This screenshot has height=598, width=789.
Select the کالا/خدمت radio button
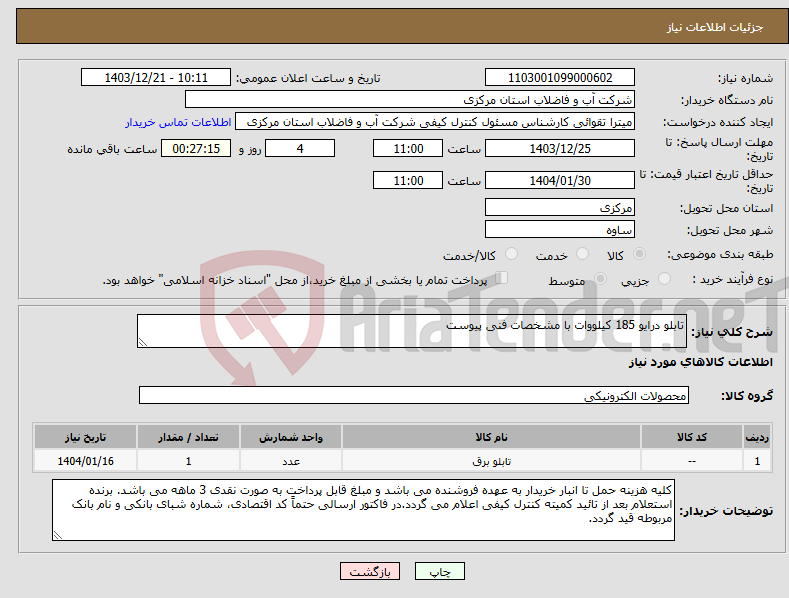coord(511,254)
